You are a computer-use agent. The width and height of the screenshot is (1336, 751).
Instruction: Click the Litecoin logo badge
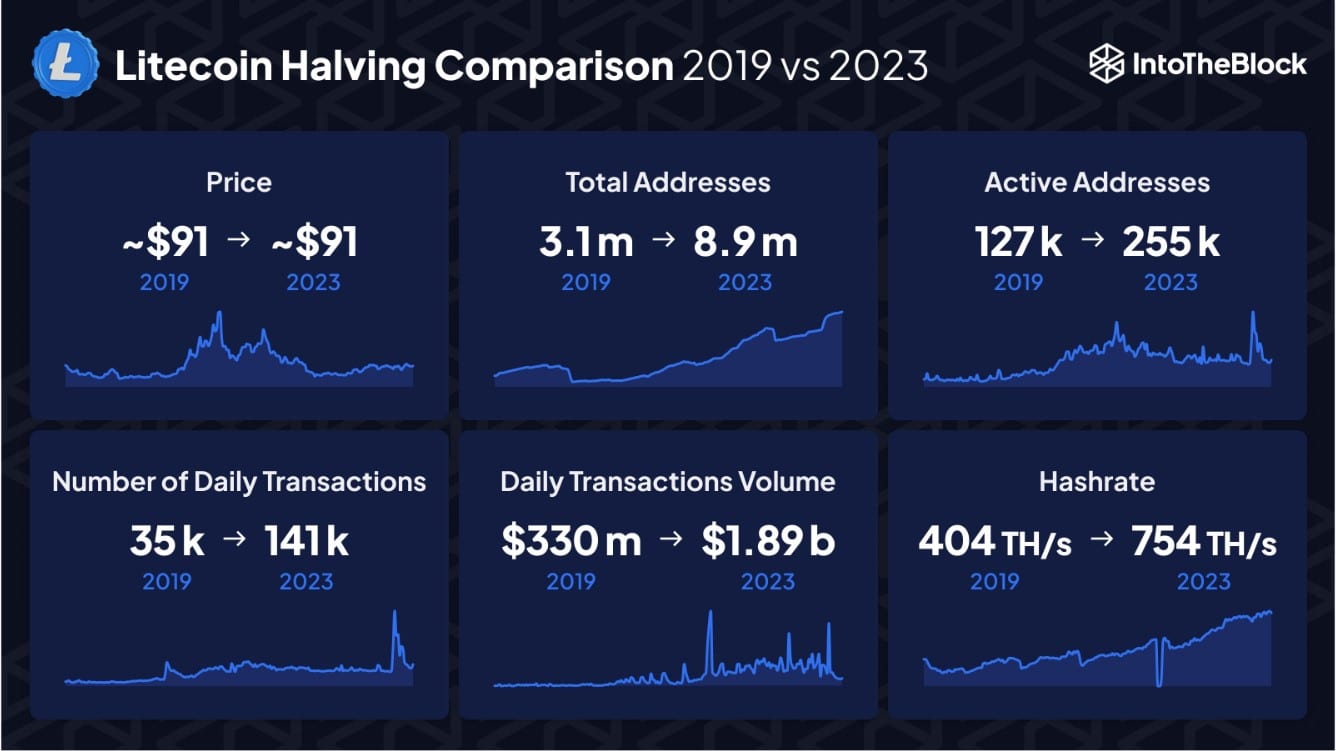(x=63, y=64)
